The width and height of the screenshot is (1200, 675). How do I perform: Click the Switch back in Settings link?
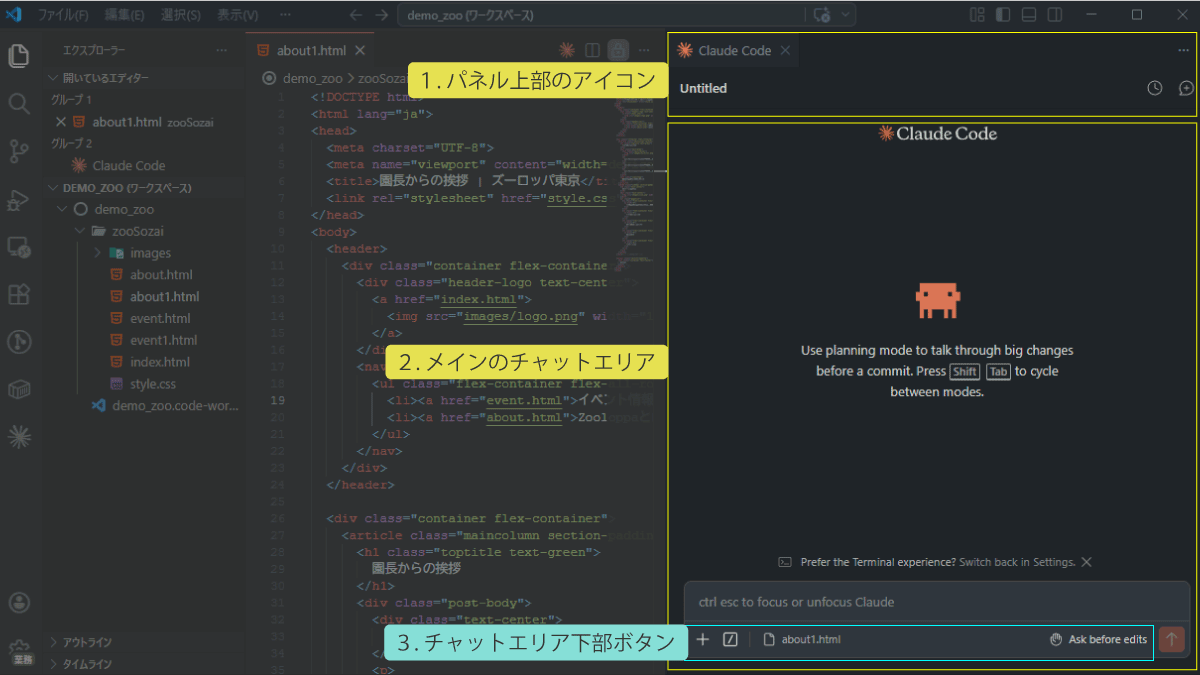[x=1017, y=562]
